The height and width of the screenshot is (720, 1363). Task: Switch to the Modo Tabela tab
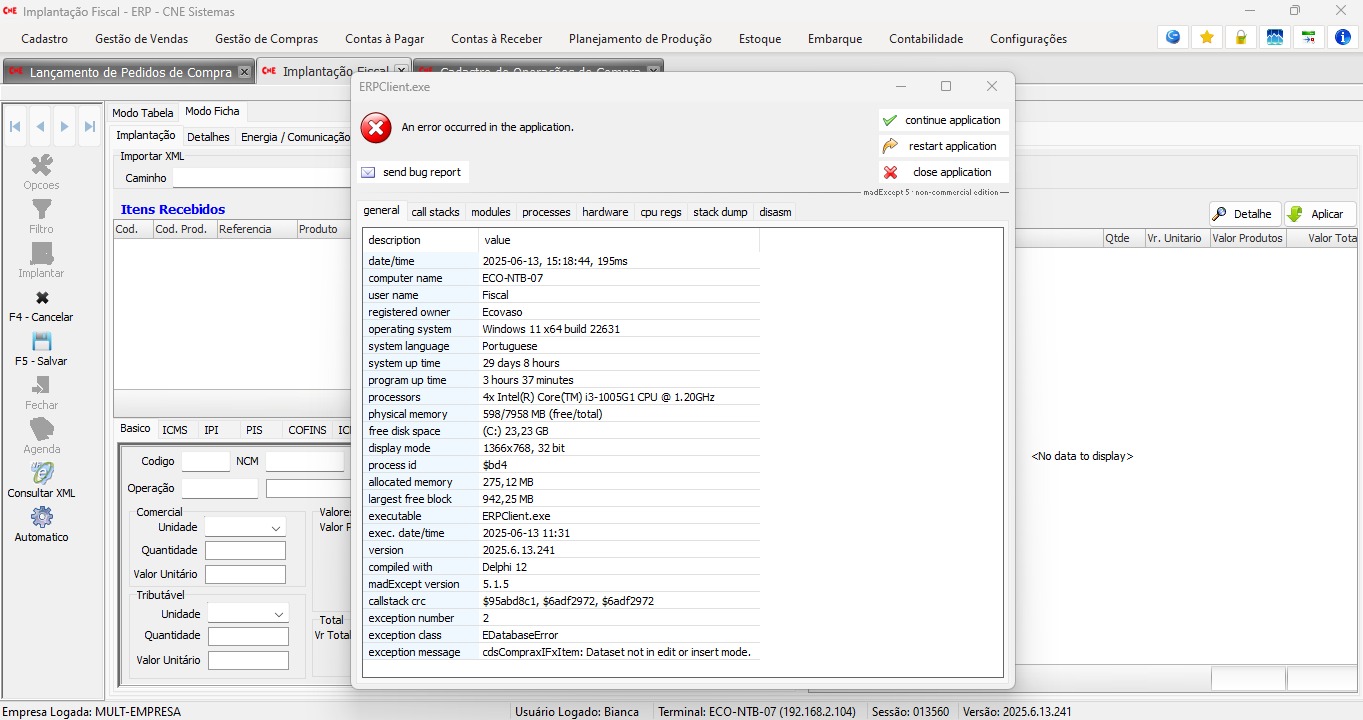coord(142,113)
